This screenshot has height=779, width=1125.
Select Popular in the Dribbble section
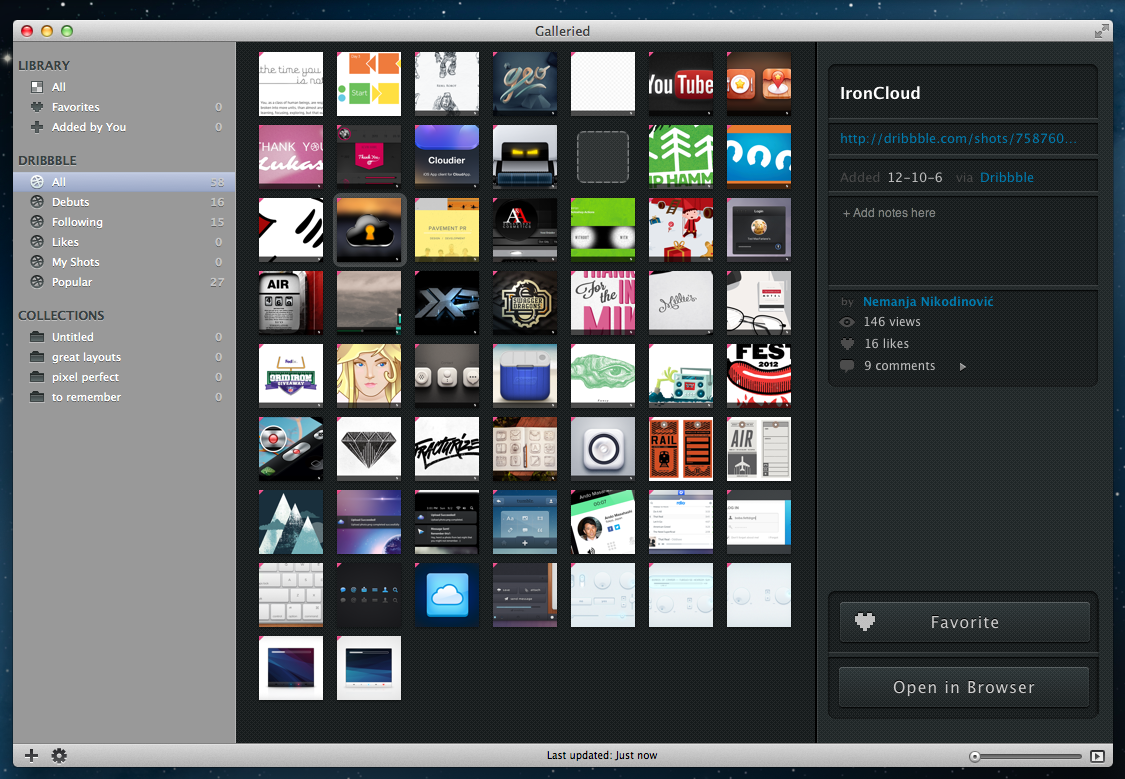pos(72,282)
